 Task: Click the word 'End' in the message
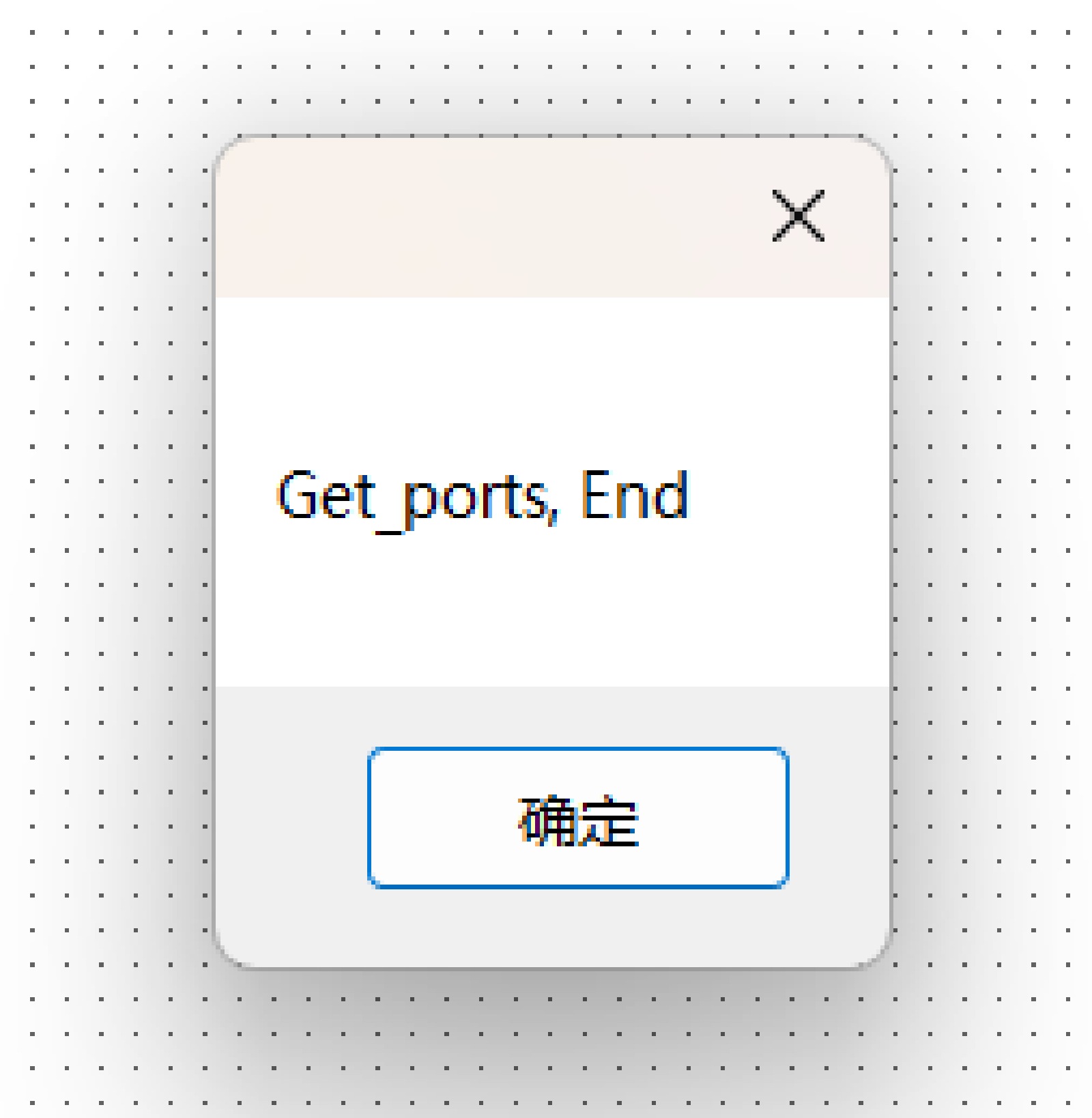click(635, 495)
